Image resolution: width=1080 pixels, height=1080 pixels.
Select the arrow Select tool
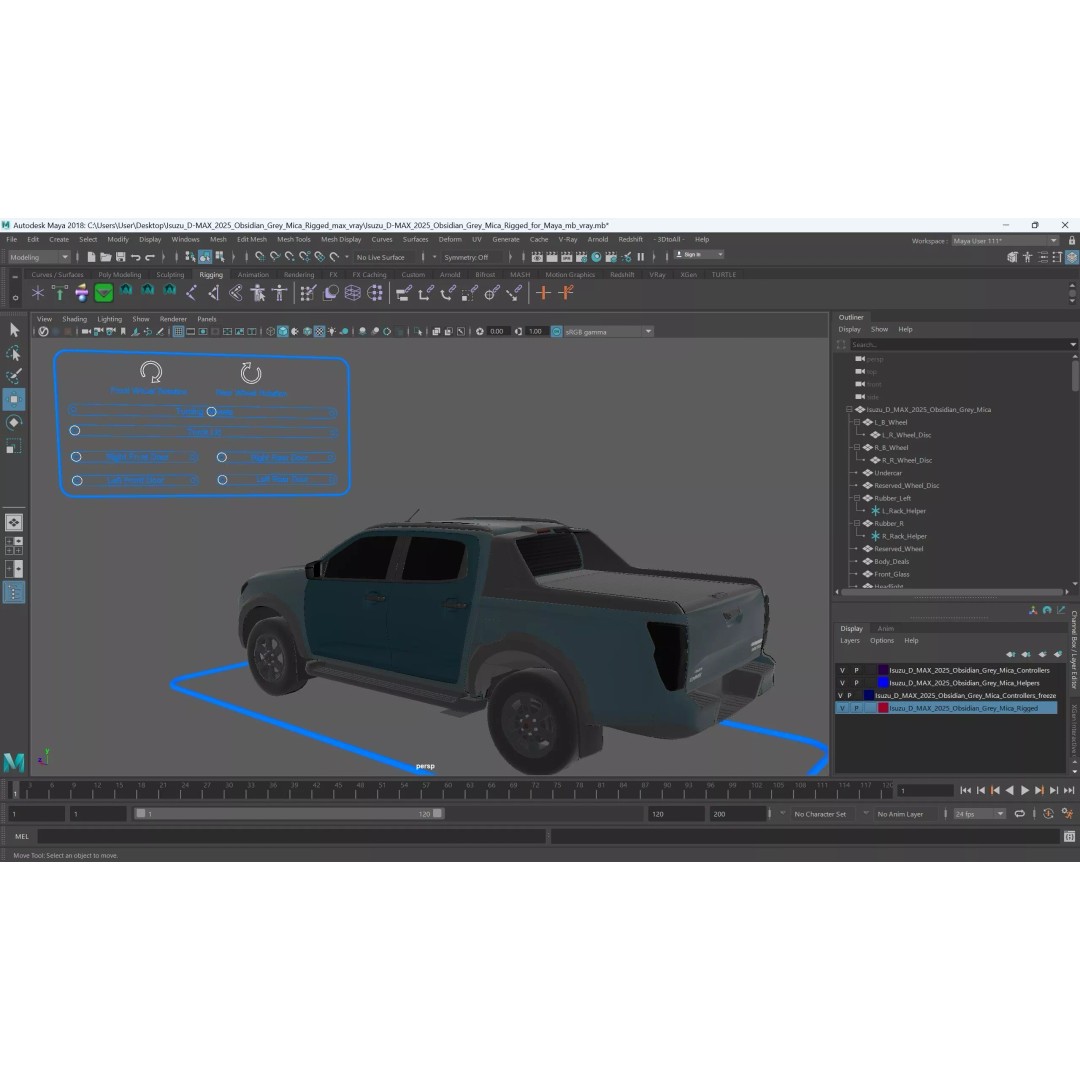[14, 331]
